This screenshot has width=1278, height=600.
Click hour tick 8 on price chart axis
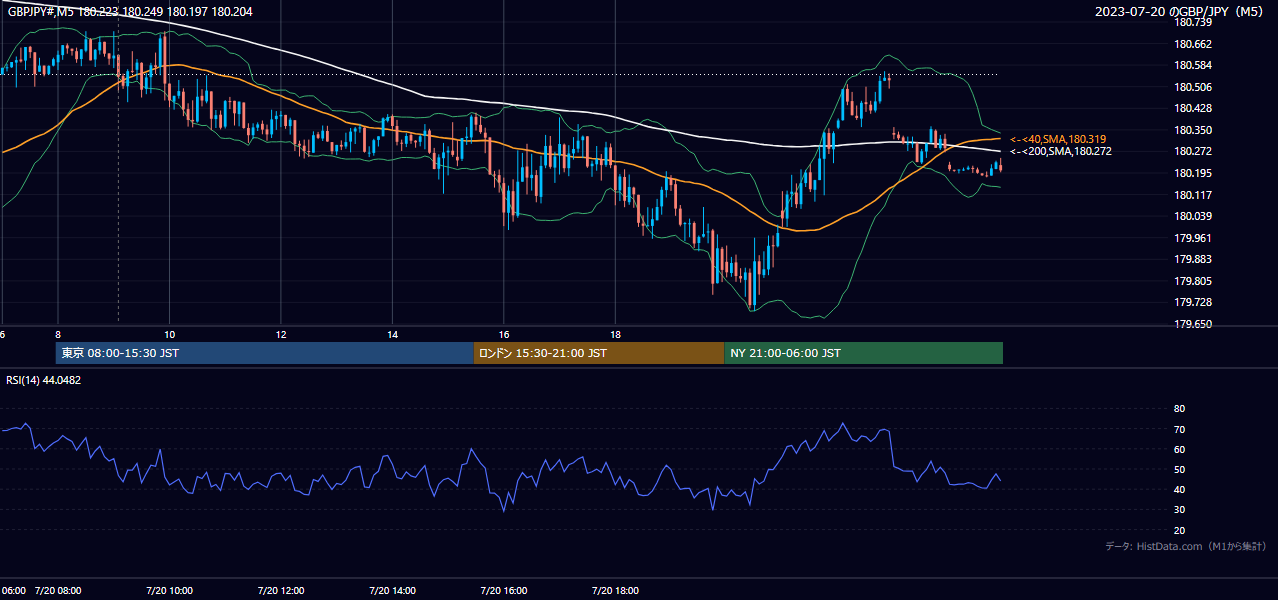click(x=58, y=334)
